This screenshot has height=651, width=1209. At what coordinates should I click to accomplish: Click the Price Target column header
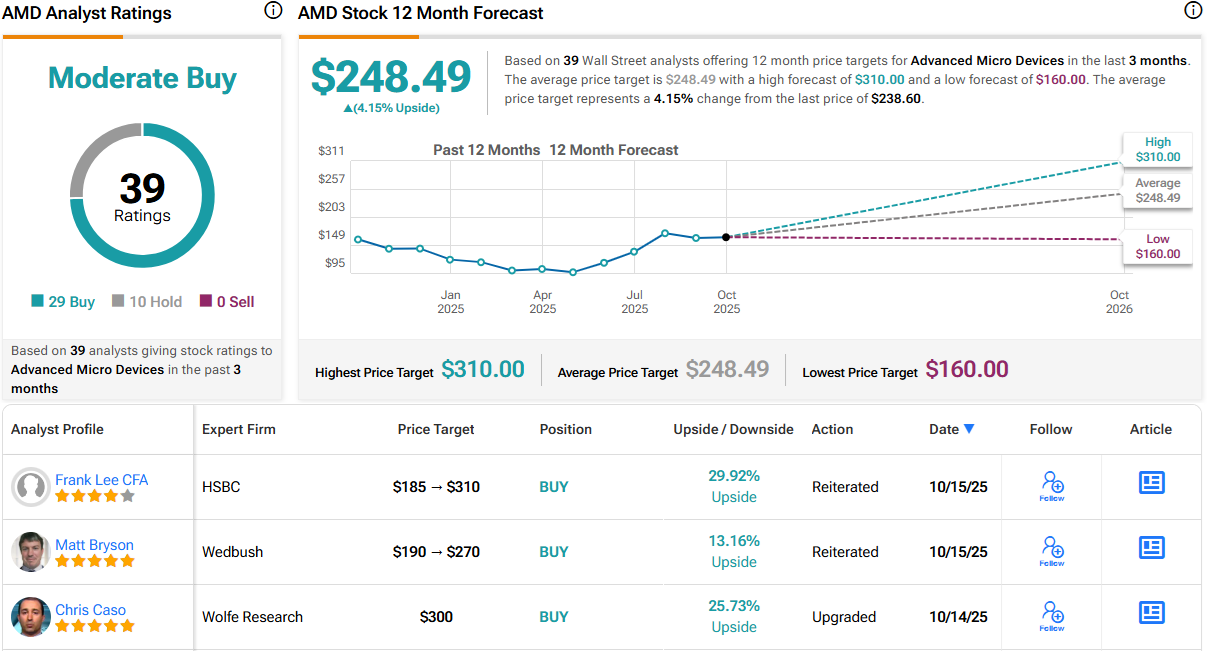pos(436,429)
